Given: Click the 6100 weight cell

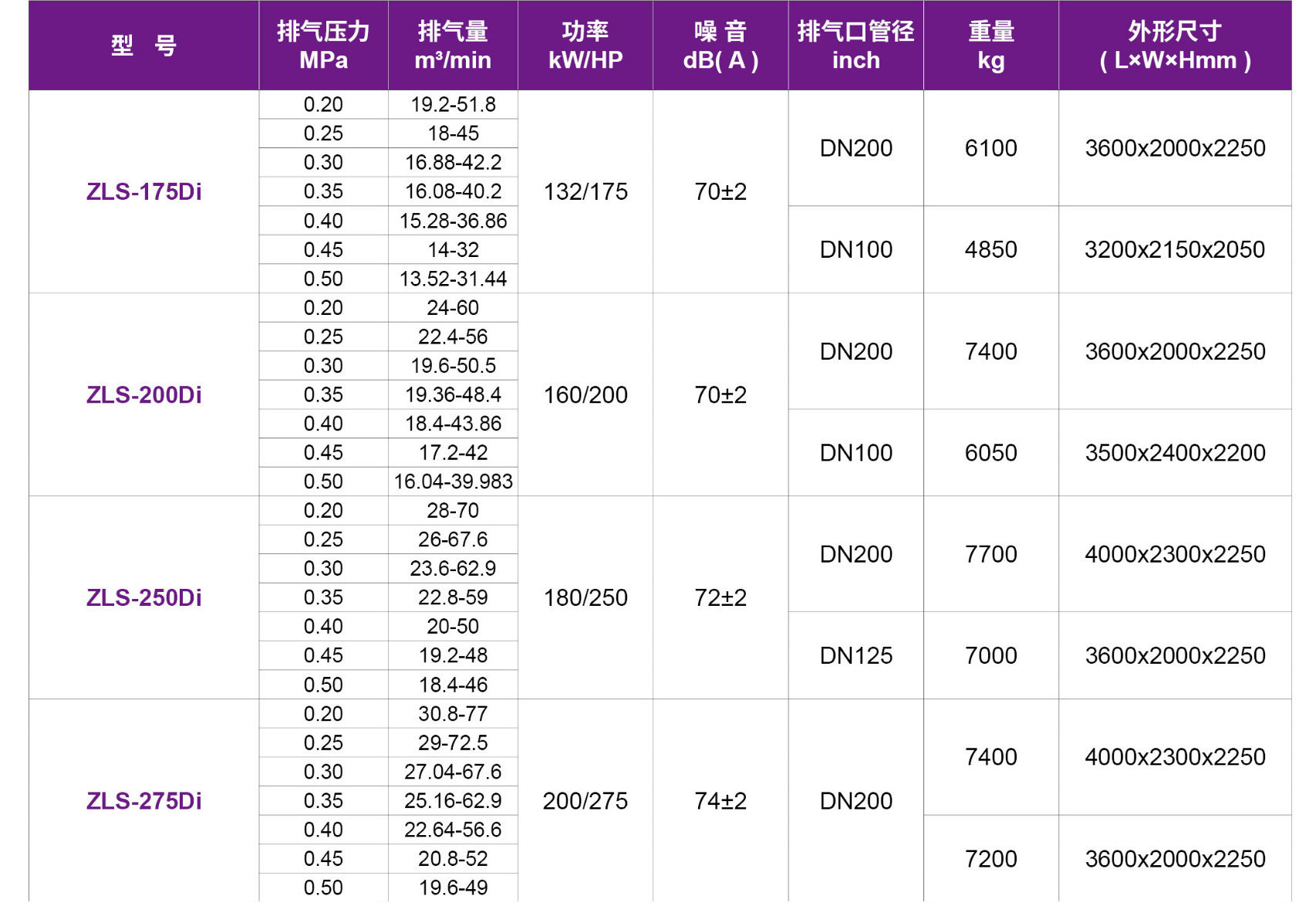Looking at the screenshot, I should (x=991, y=148).
